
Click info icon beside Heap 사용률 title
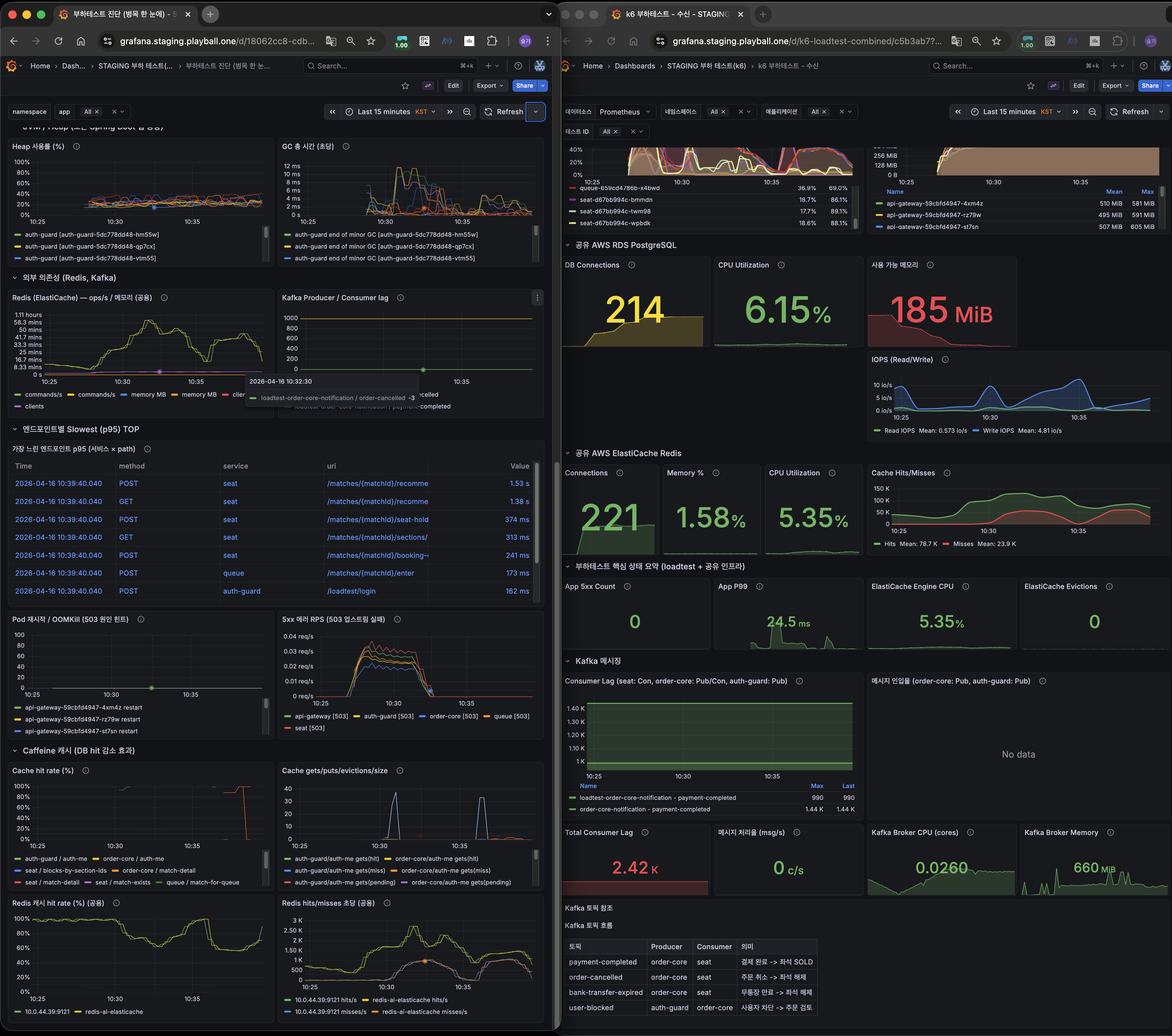click(x=76, y=147)
